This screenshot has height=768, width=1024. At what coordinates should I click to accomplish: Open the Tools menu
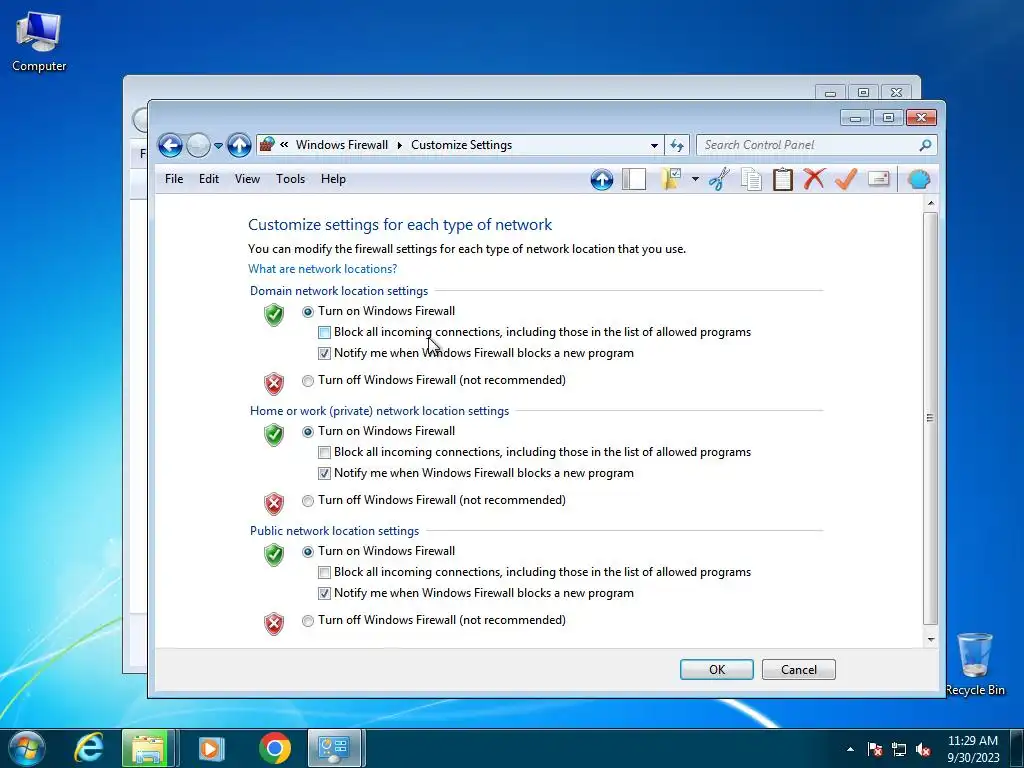click(291, 179)
